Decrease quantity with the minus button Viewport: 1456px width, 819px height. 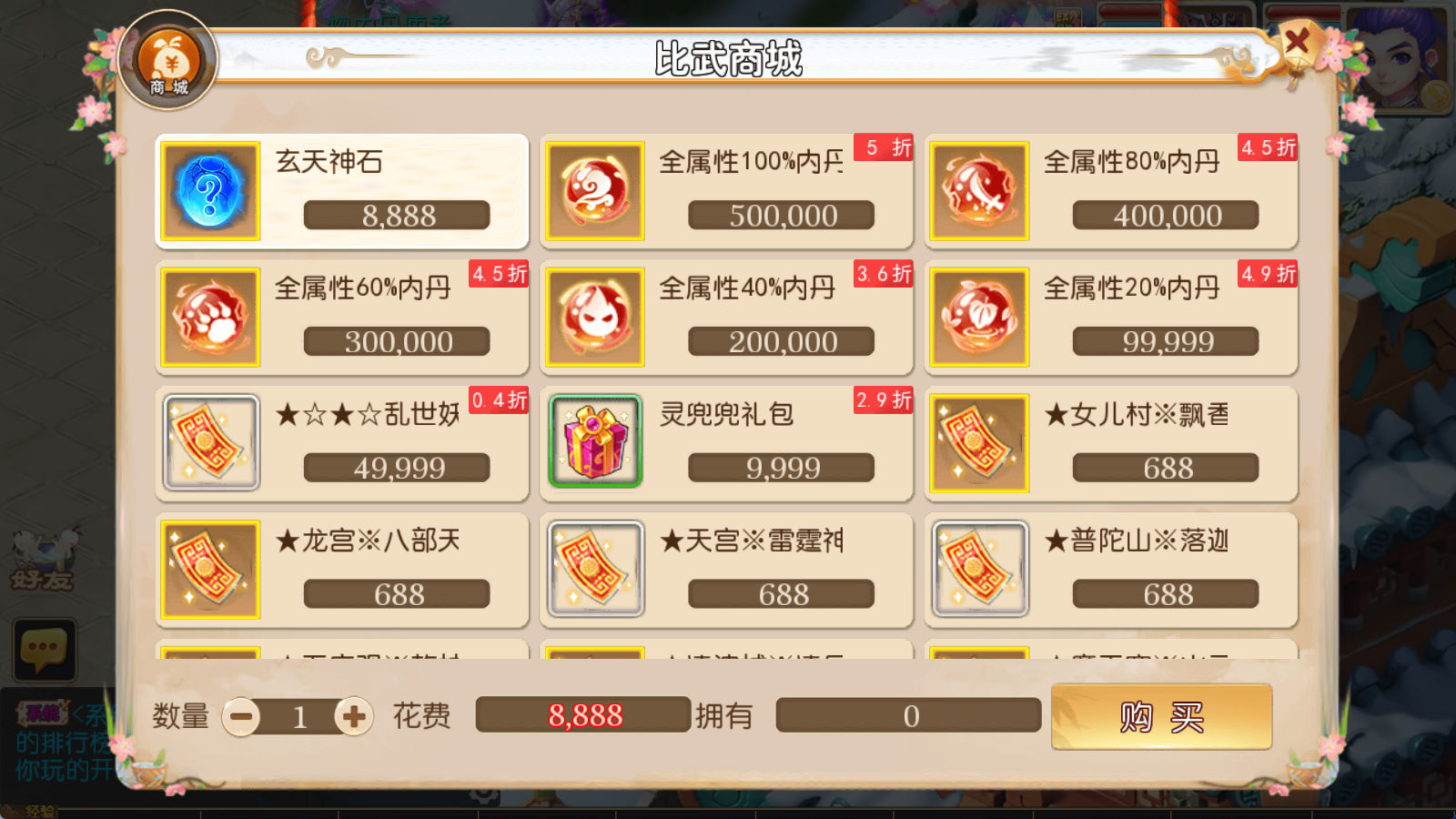tap(241, 717)
